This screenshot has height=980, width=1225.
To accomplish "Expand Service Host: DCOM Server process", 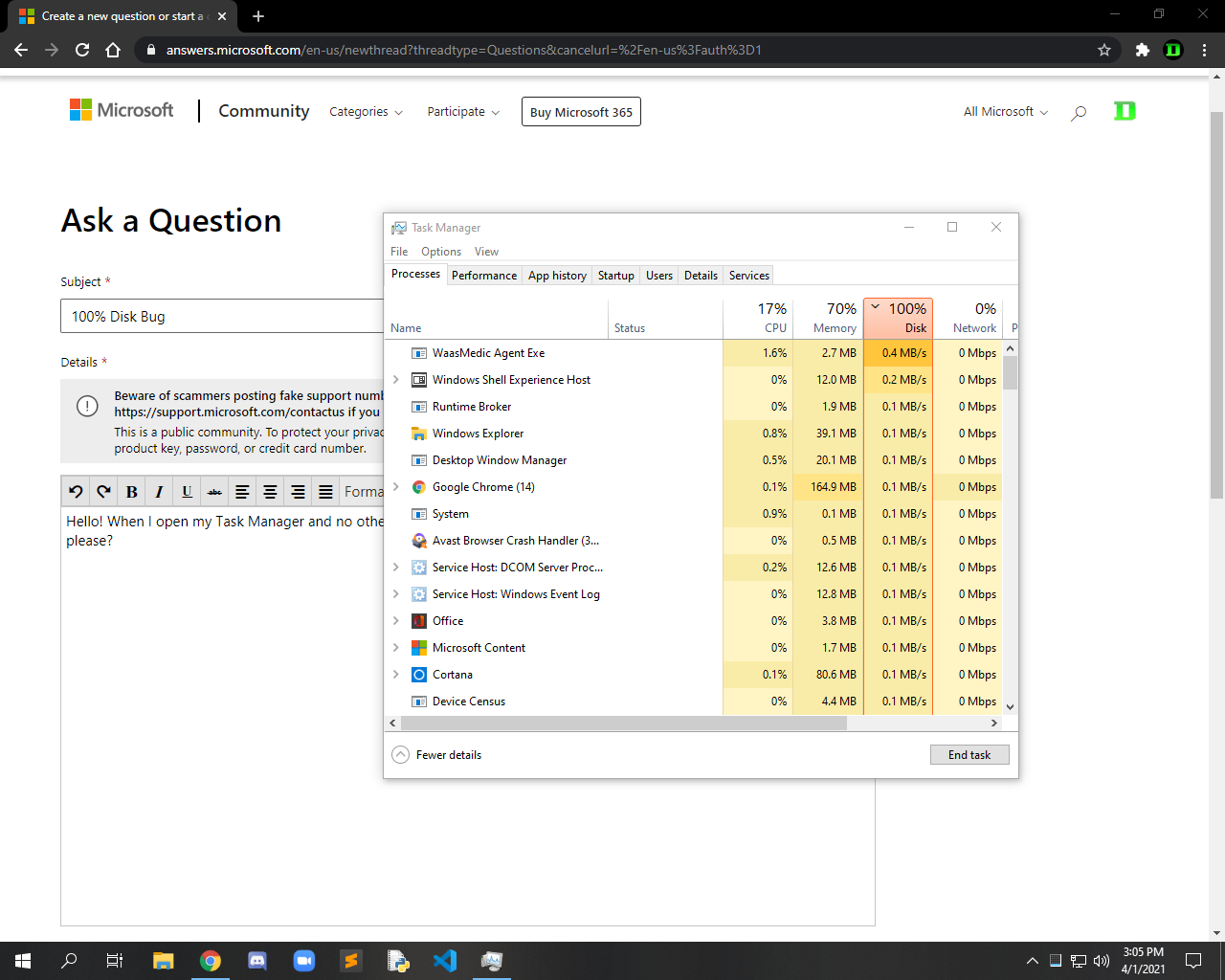I will point(396,568).
